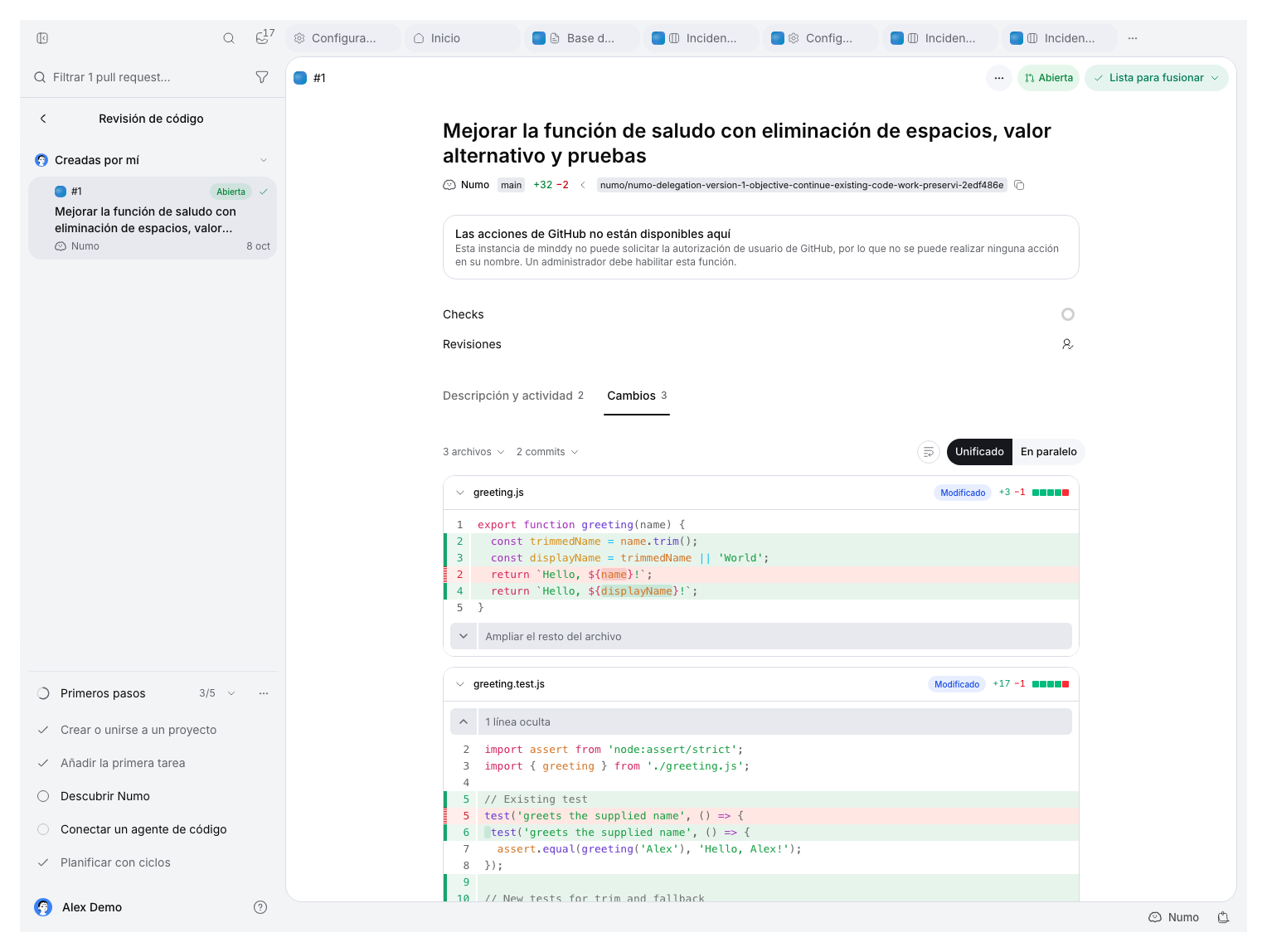Switch diff to Unificado view

979,452
